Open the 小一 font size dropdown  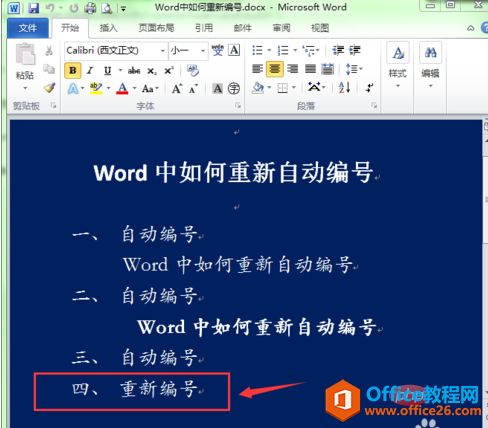click(203, 51)
